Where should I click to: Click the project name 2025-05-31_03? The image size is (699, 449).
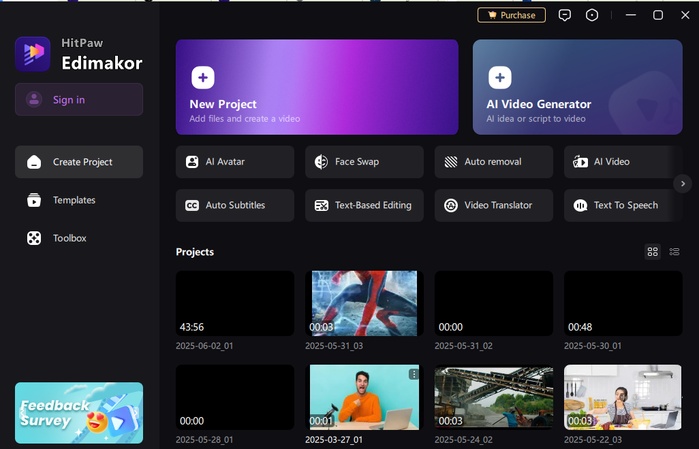(334, 346)
